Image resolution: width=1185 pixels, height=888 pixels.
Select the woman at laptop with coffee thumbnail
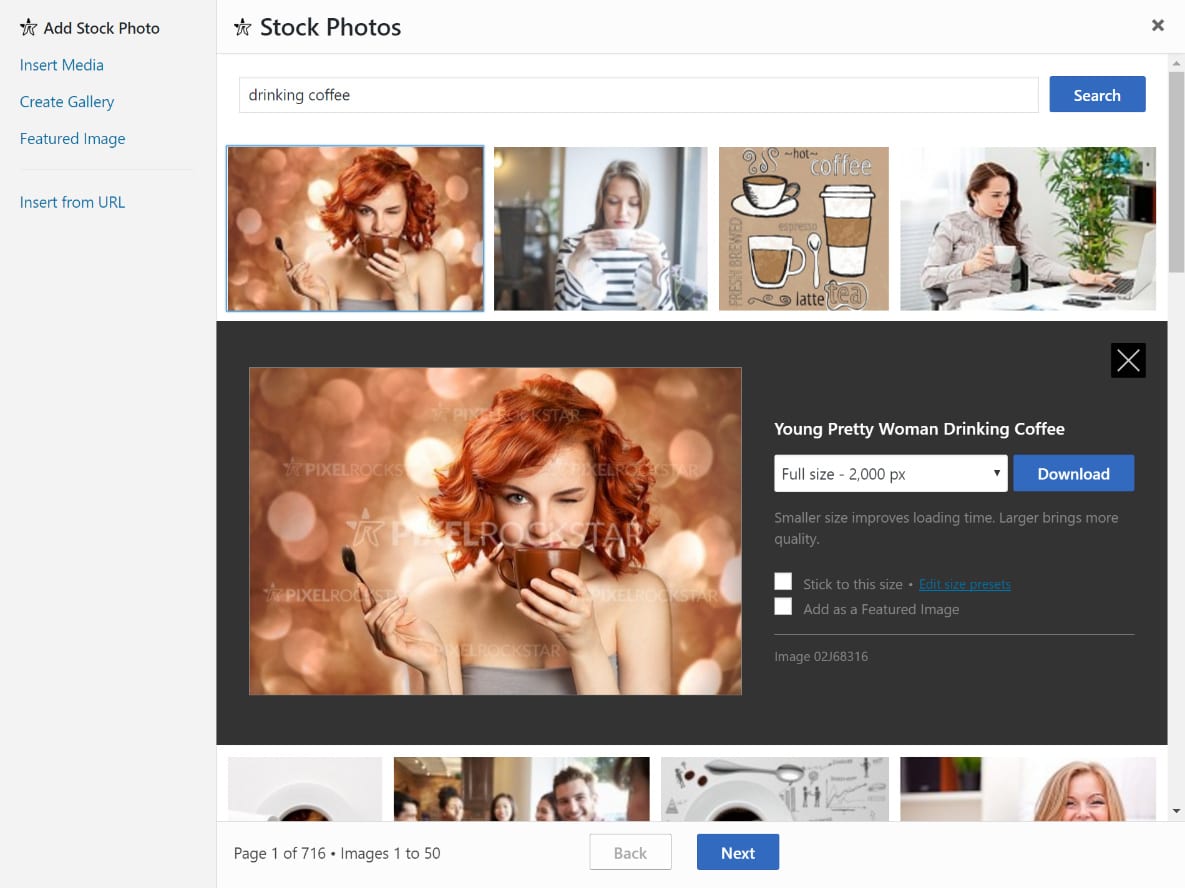(1027, 228)
